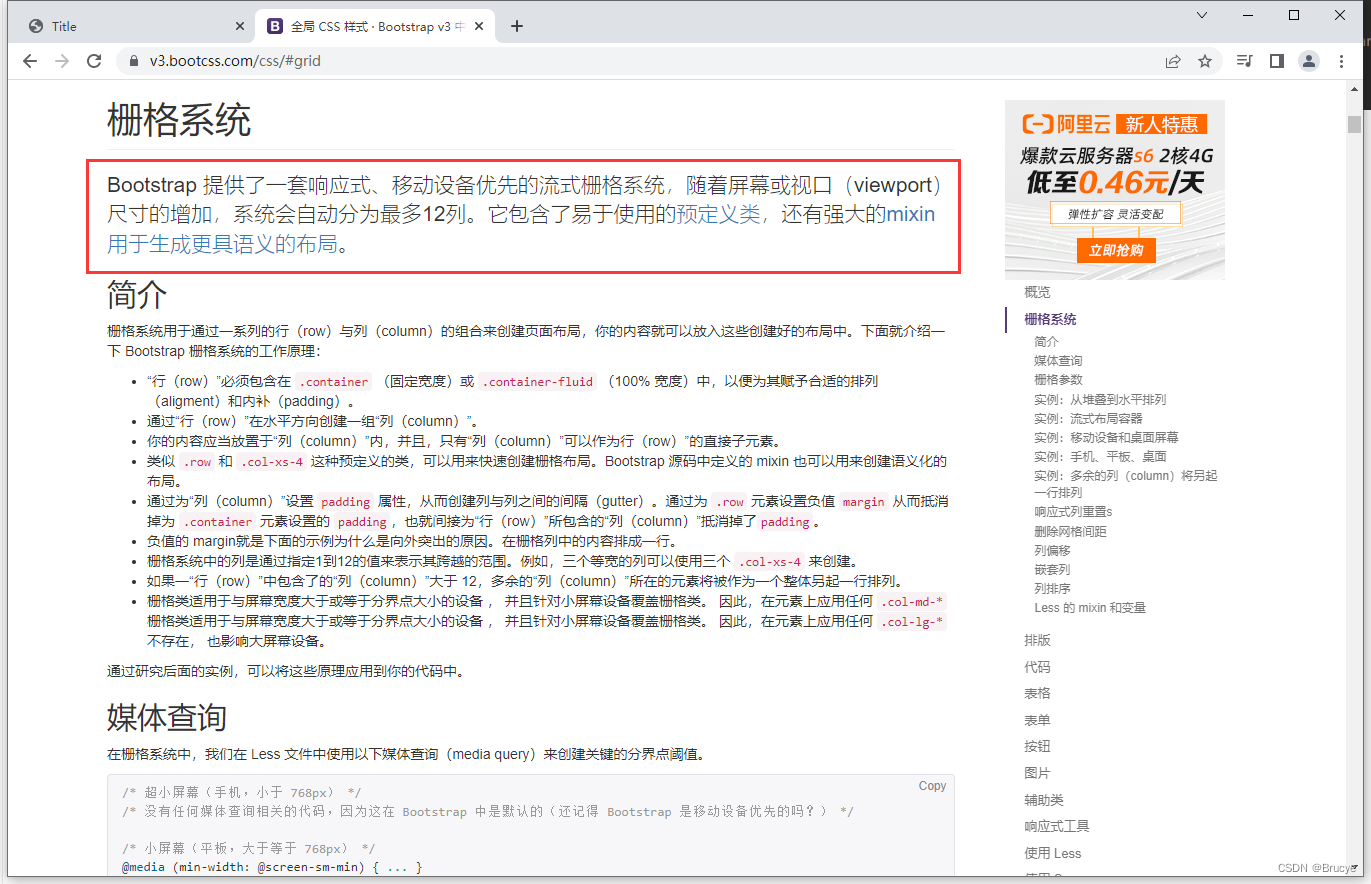Viewport: 1371px width, 884px height.
Task: Click 立即抢购 button in Aliyun ad
Action: click(x=1116, y=250)
